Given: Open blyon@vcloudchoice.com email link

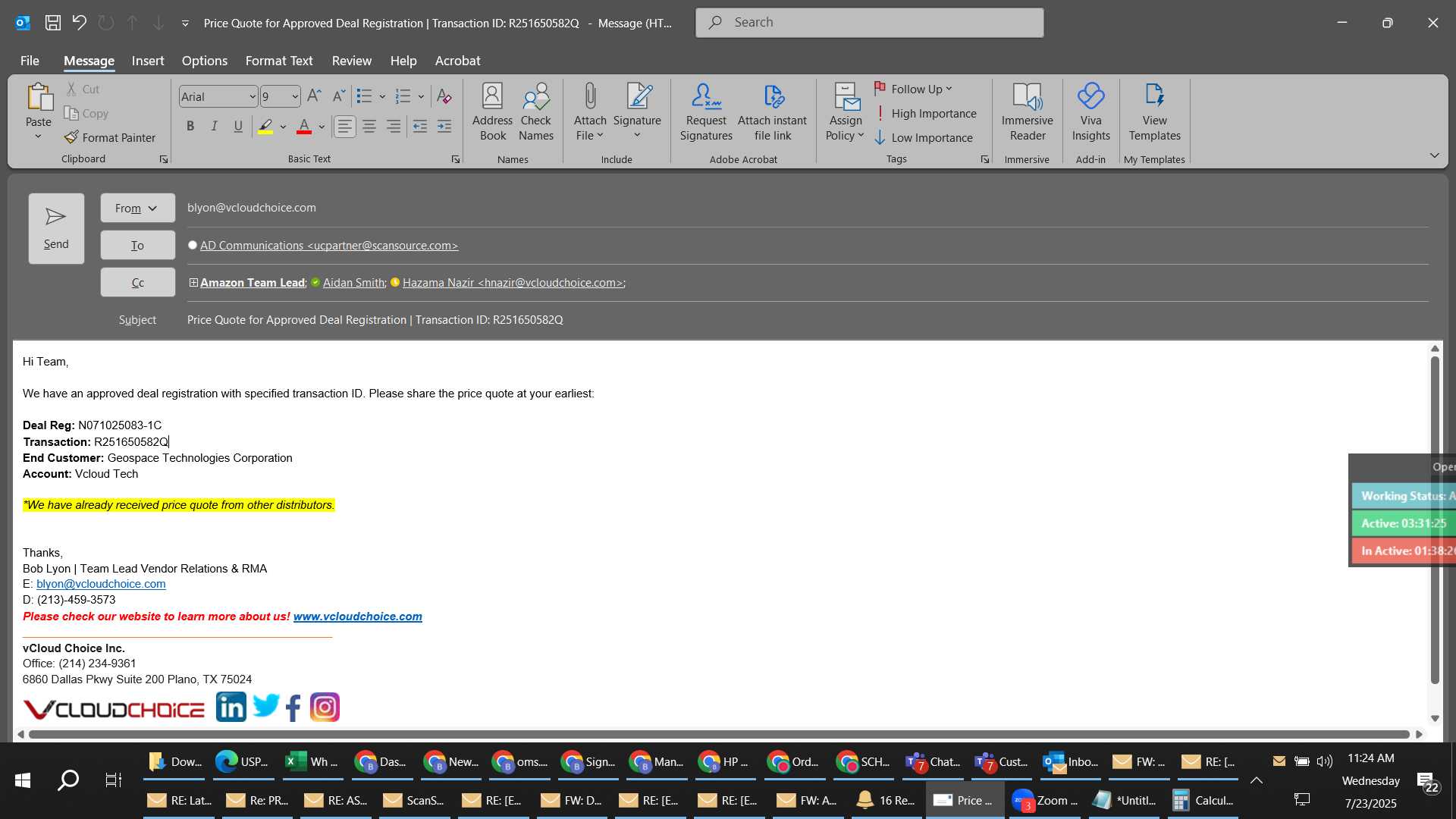Looking at the screenshot, I should pyautogui.click(x=101, y=584).
